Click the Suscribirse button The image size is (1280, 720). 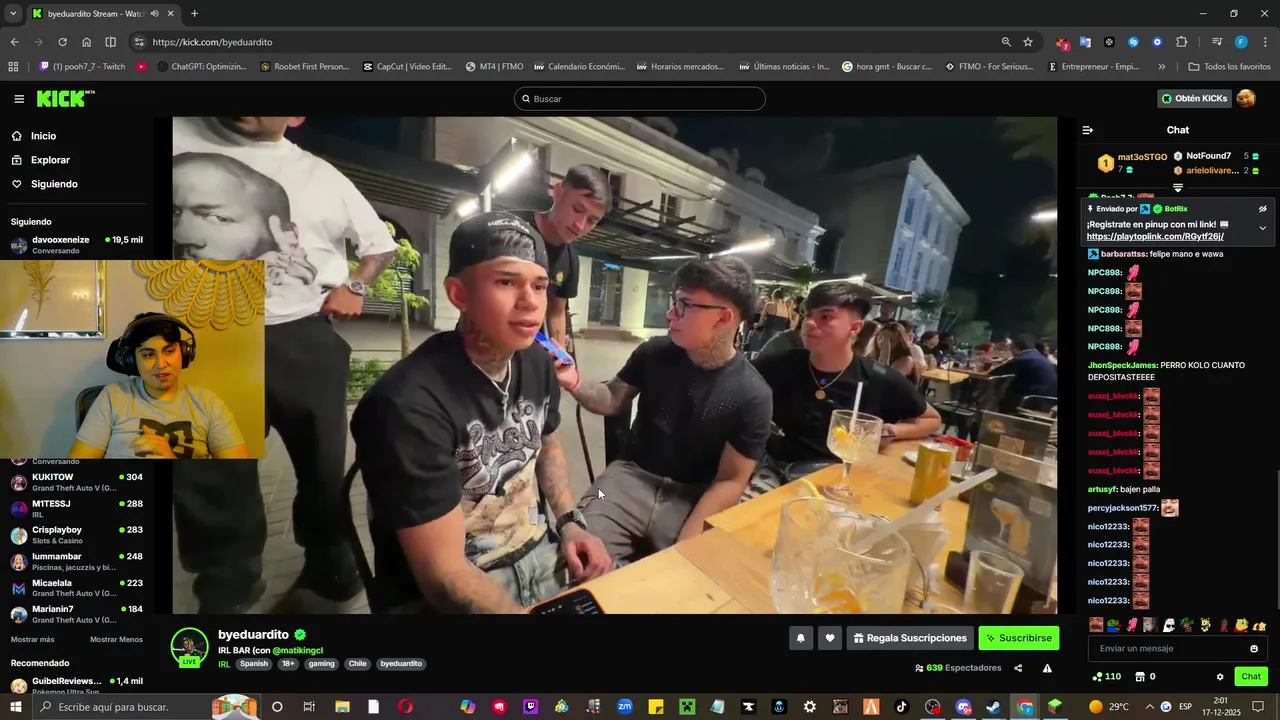pos(1018,638)
